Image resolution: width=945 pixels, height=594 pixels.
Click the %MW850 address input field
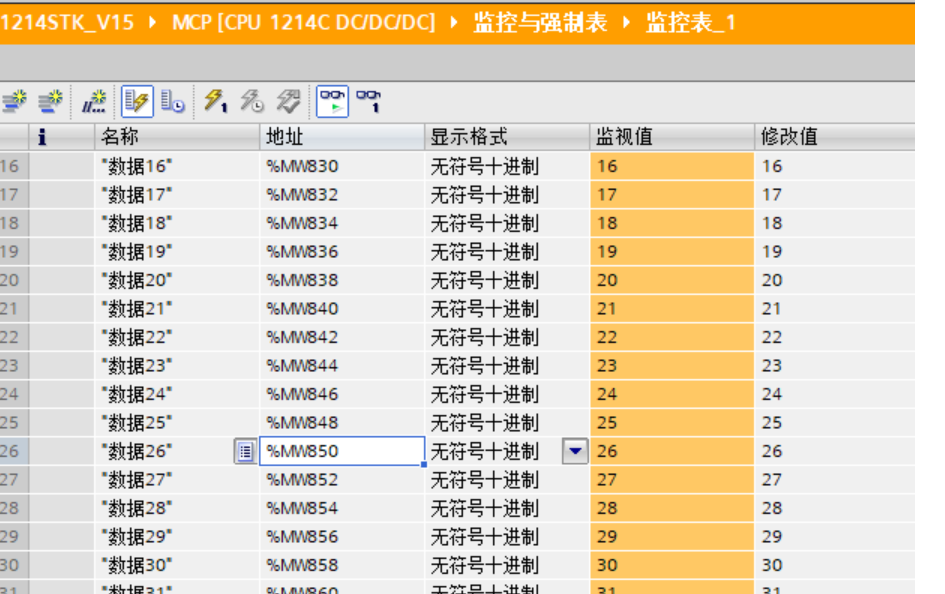tap(340, 452)
